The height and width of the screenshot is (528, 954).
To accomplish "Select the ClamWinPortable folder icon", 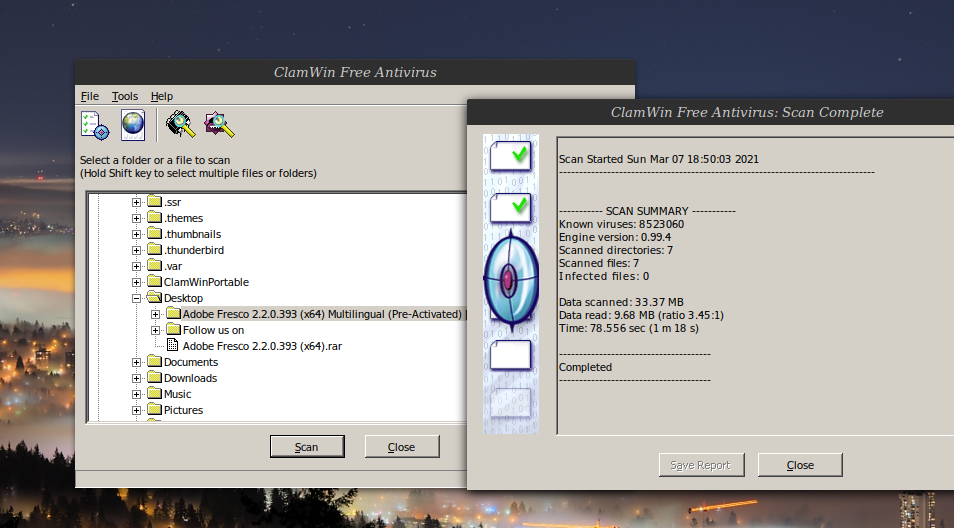I will tap(155, 281).
